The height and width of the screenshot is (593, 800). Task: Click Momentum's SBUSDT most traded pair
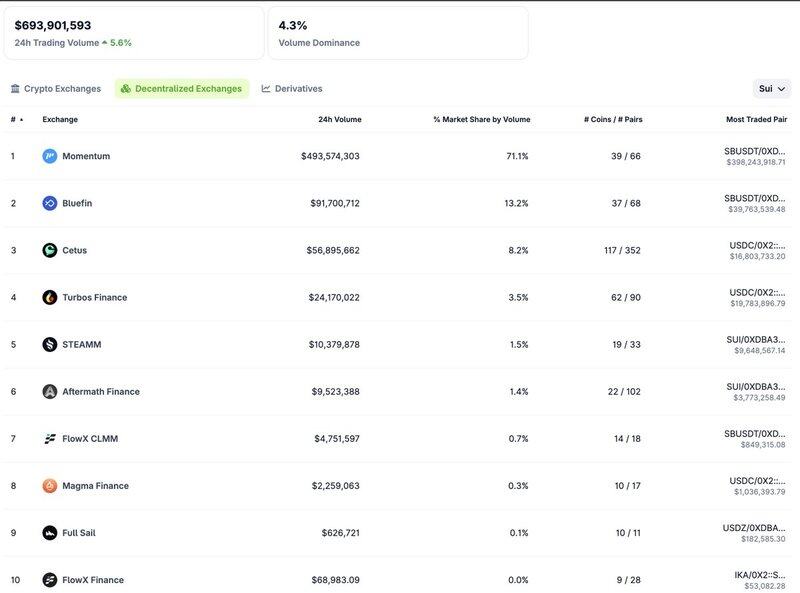click(x=755, y=151)
